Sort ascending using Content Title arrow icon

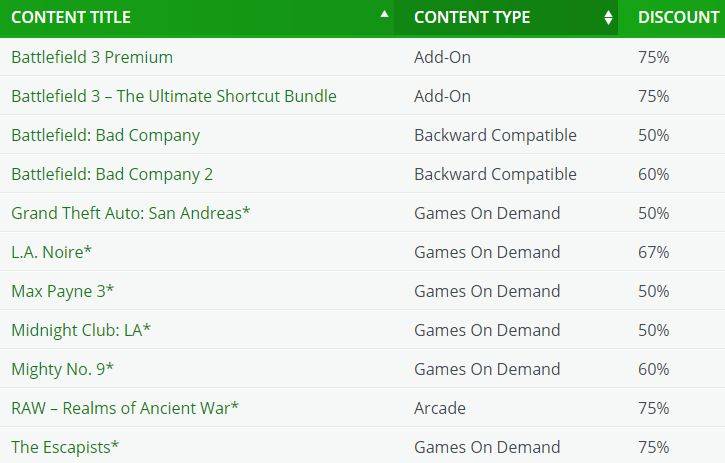click(384, 14)
